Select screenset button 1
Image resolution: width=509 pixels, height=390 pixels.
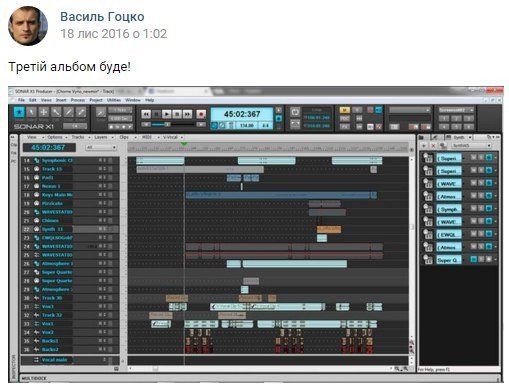coord(444,118)
